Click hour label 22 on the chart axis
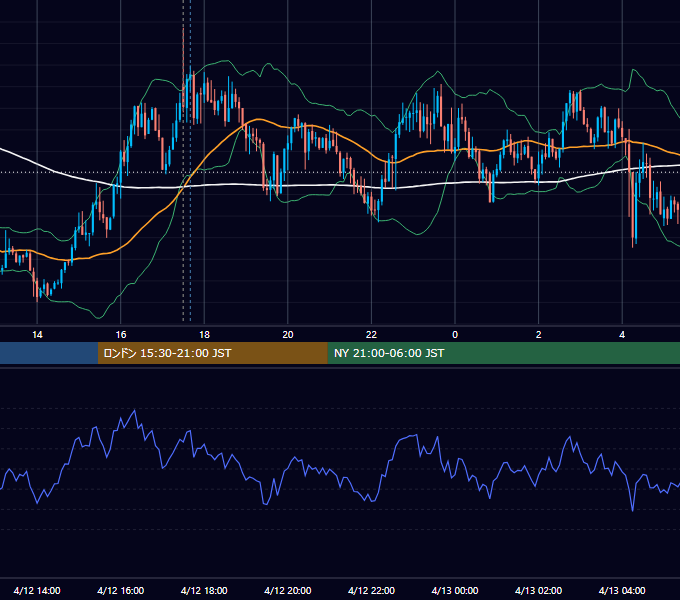680x600 pixels. (372, 335)
